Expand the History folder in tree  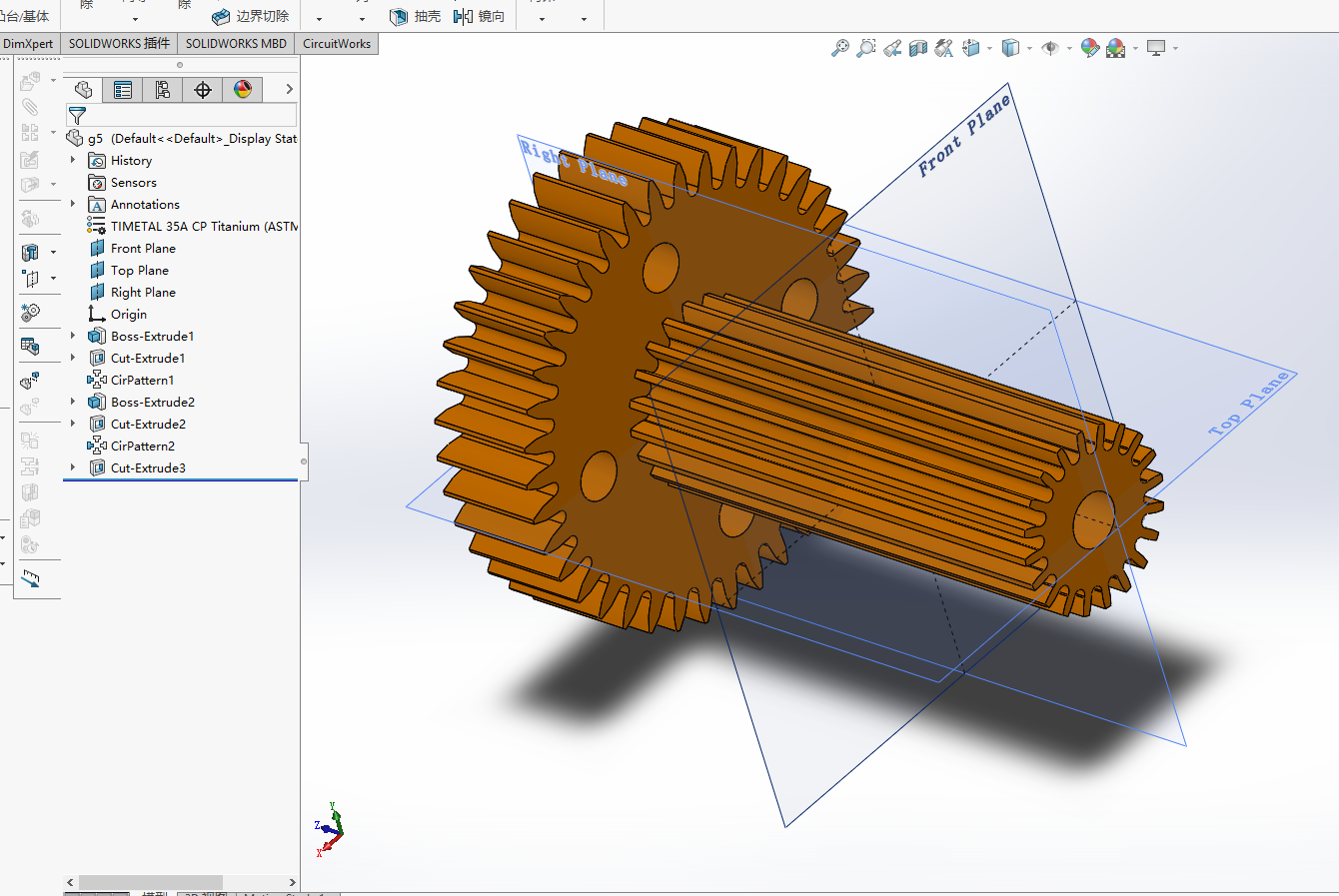[73, 160]
